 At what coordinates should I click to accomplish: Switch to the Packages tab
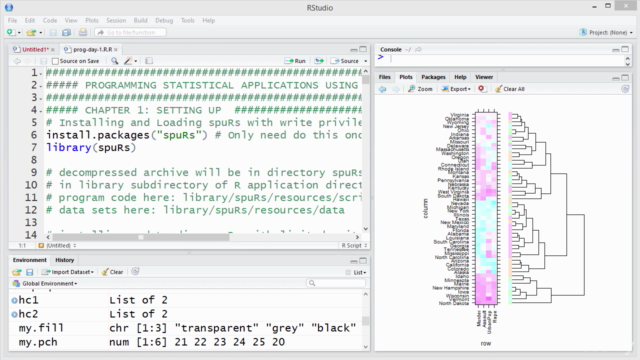(433, 77)
